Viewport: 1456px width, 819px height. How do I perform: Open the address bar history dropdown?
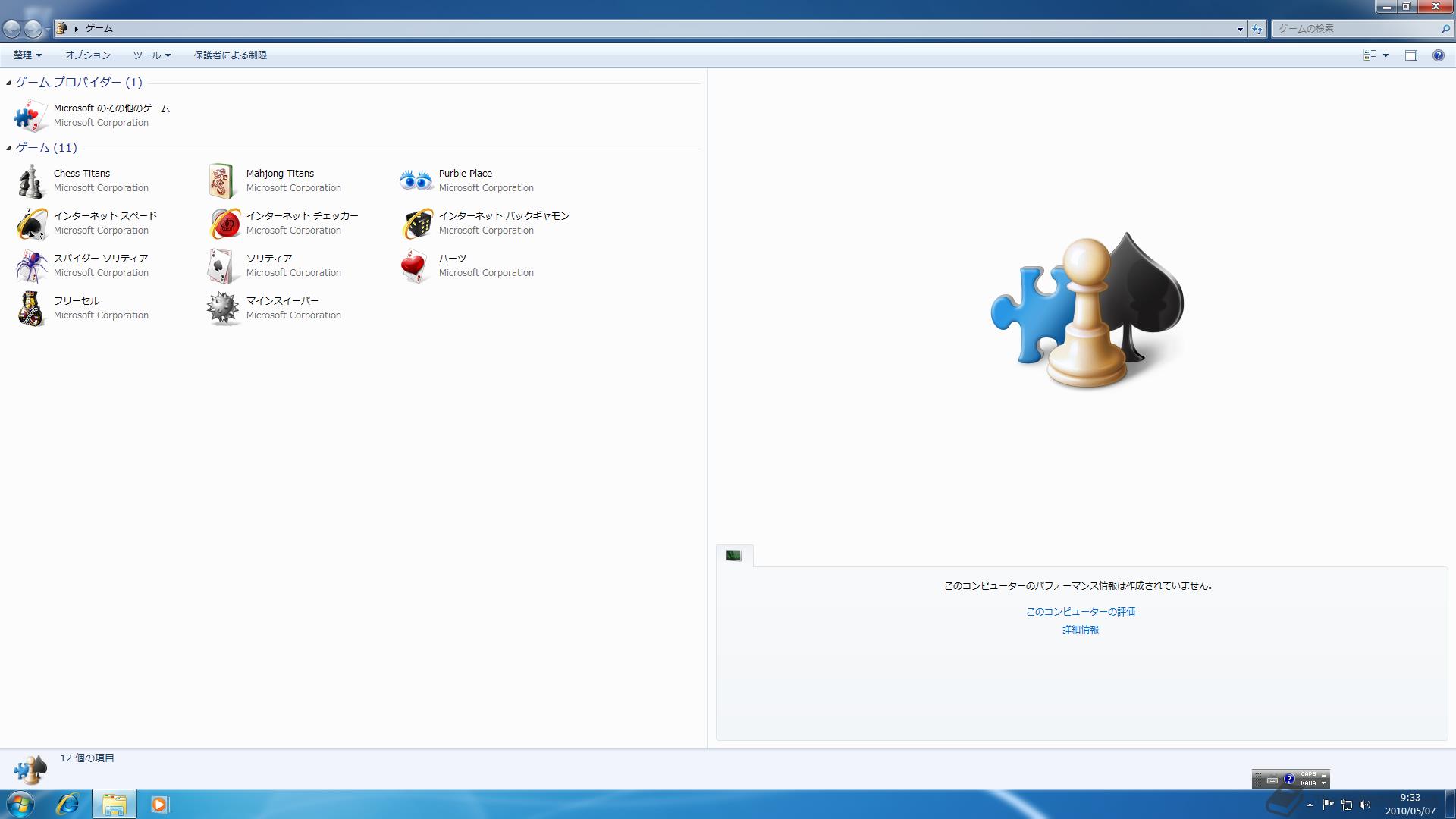click(1240, 29)
